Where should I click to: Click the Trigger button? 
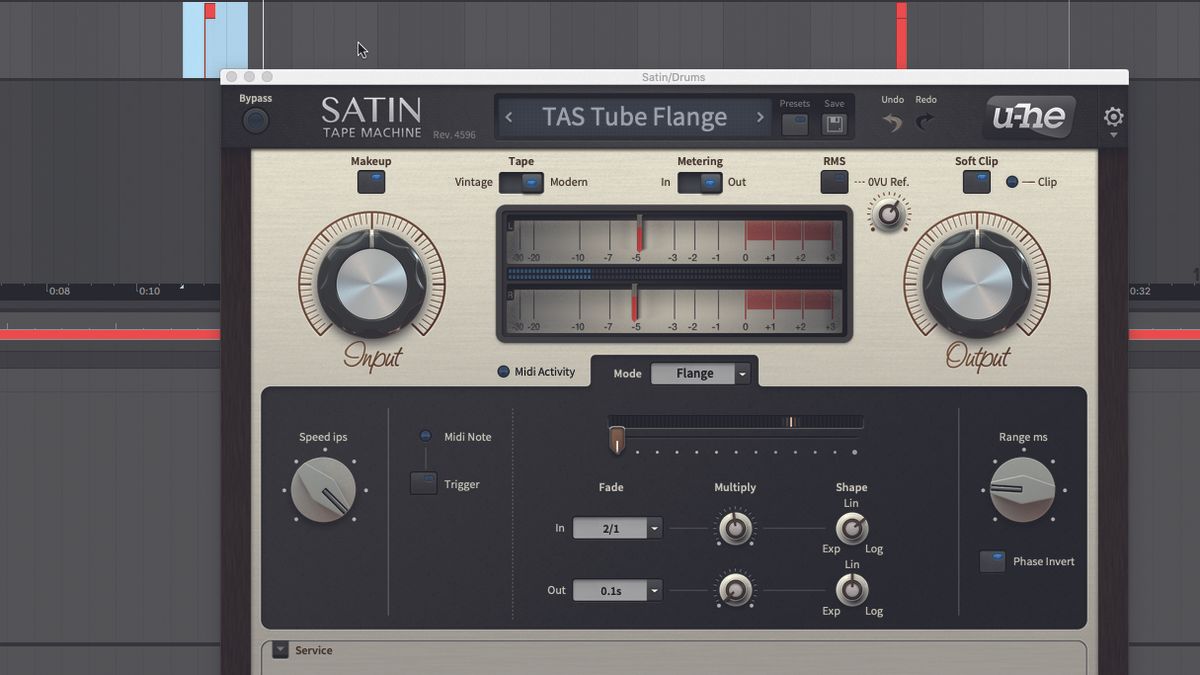point(423,483)
